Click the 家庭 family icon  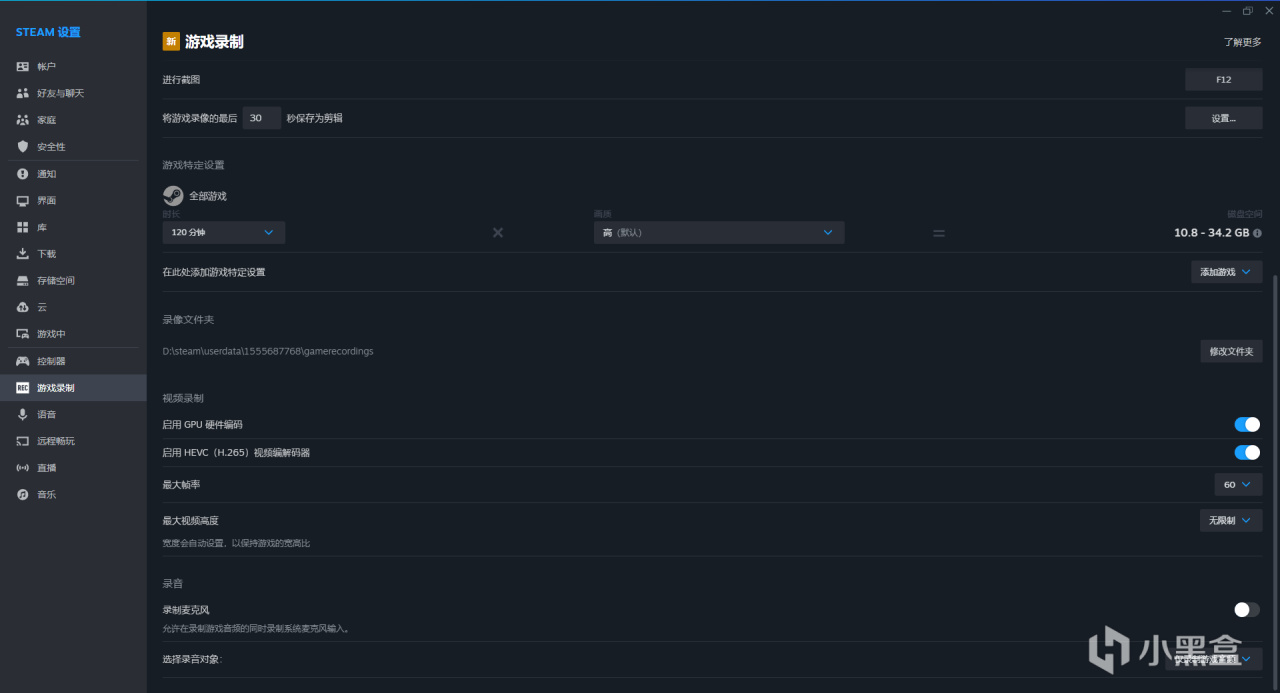[x=23, y=120]
